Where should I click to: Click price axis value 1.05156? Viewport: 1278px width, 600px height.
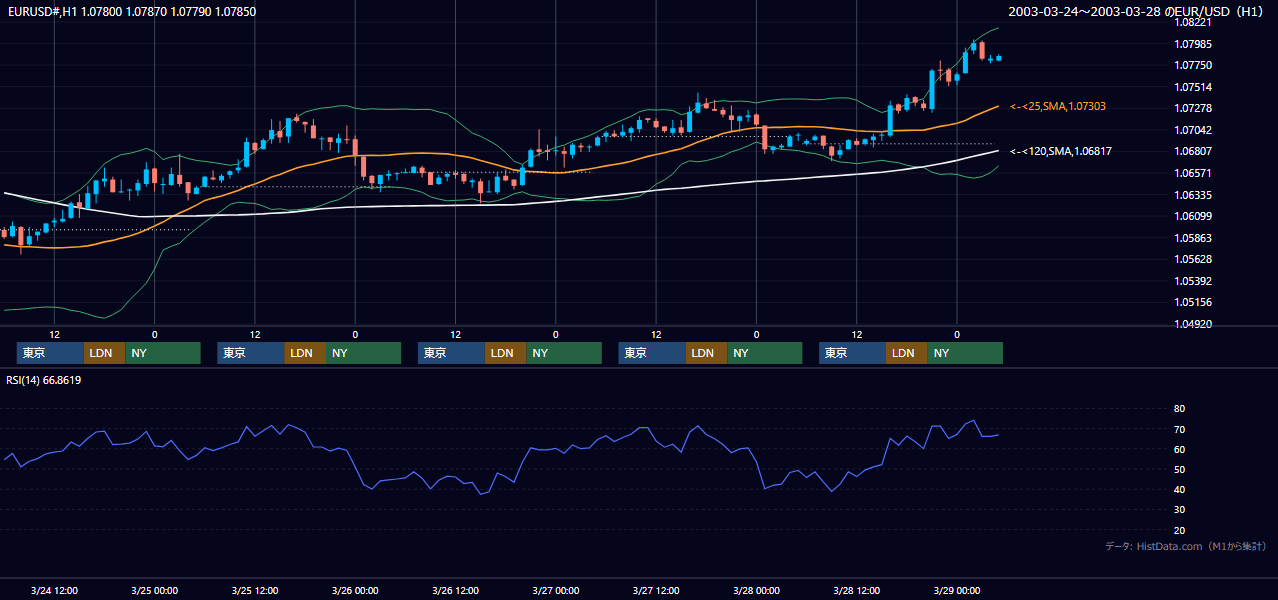1192,302
